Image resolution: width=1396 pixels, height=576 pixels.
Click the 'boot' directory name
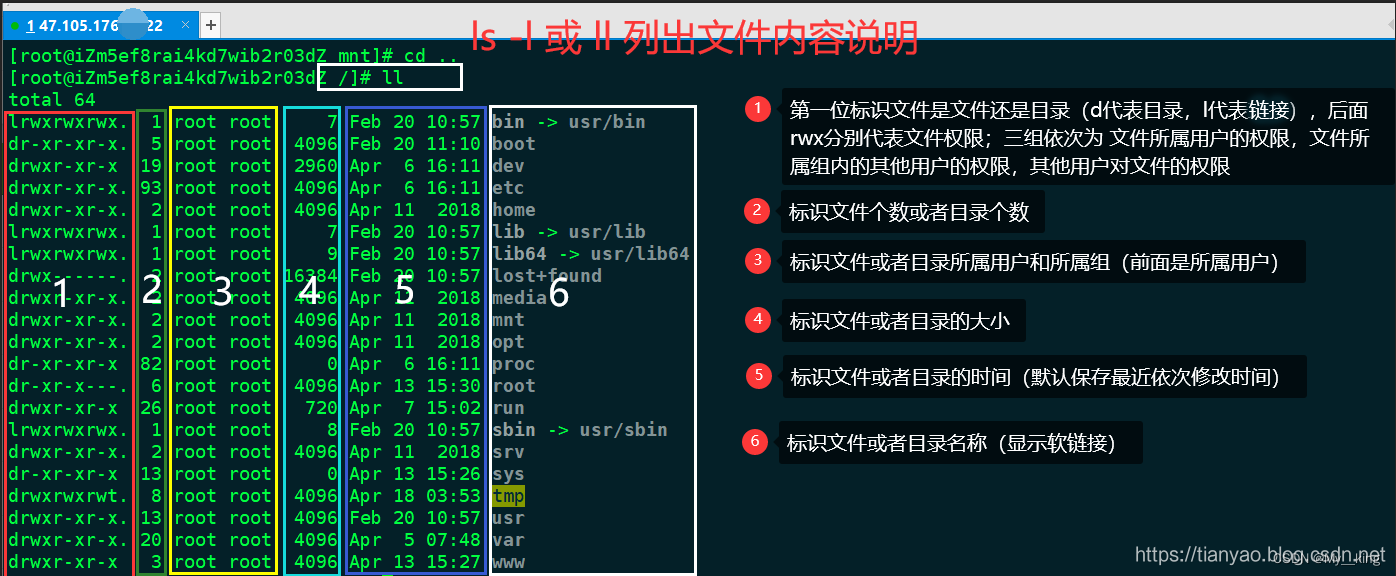[x=514, y=144]
